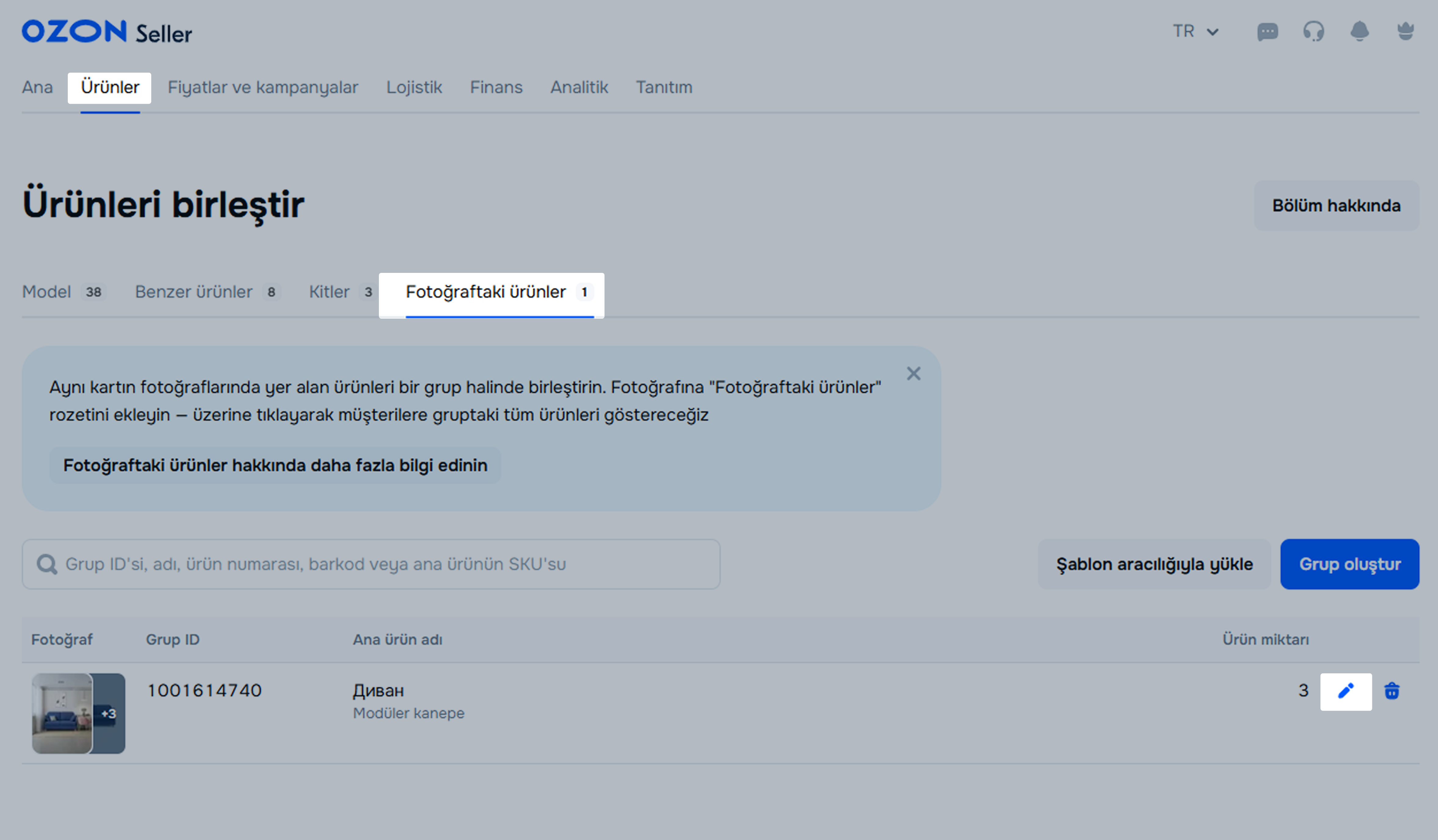
Task: Click the search magnifier icon
Action: (x=47, y=564)
